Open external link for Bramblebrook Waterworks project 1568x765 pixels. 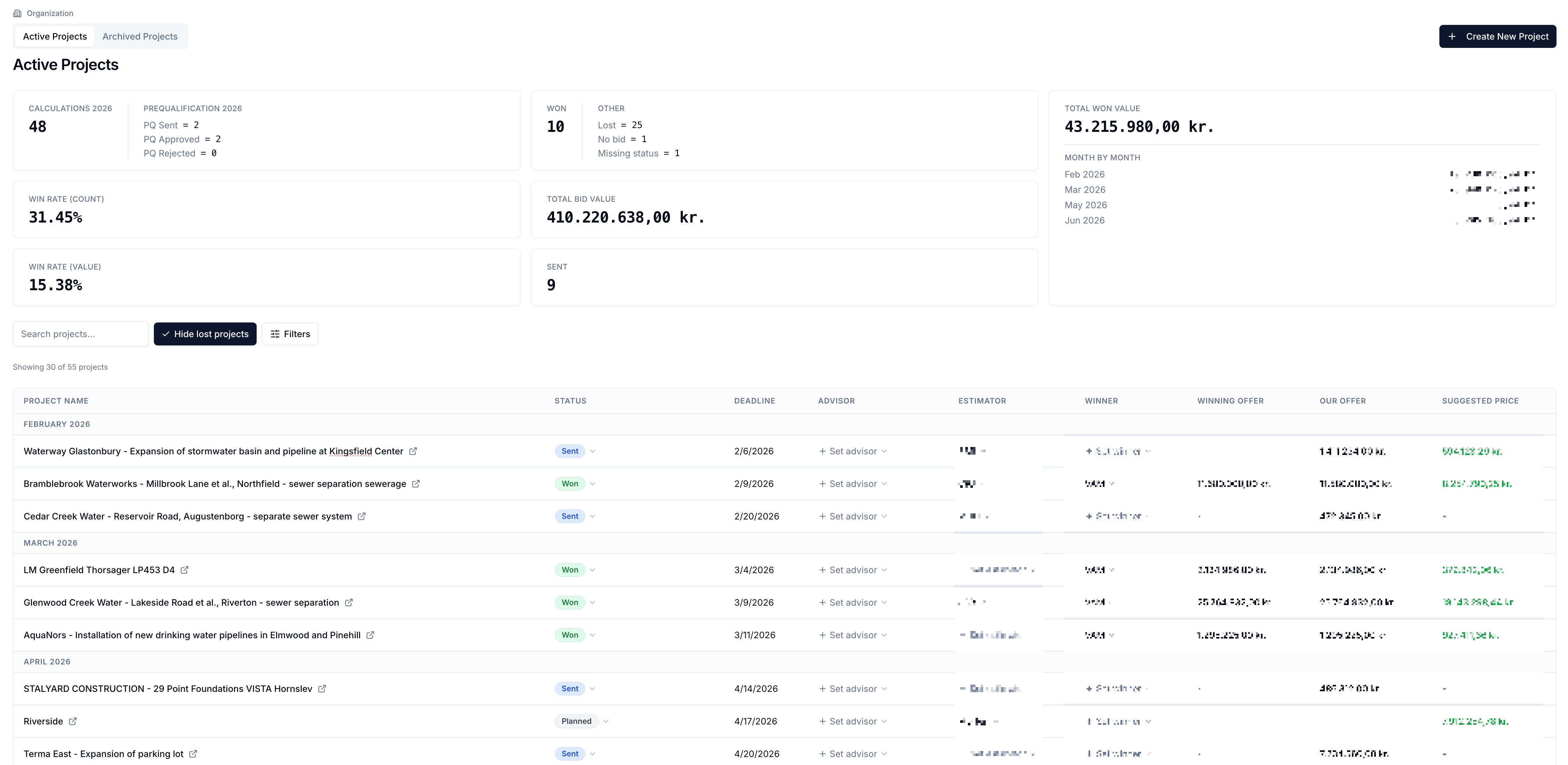point(416,484)
